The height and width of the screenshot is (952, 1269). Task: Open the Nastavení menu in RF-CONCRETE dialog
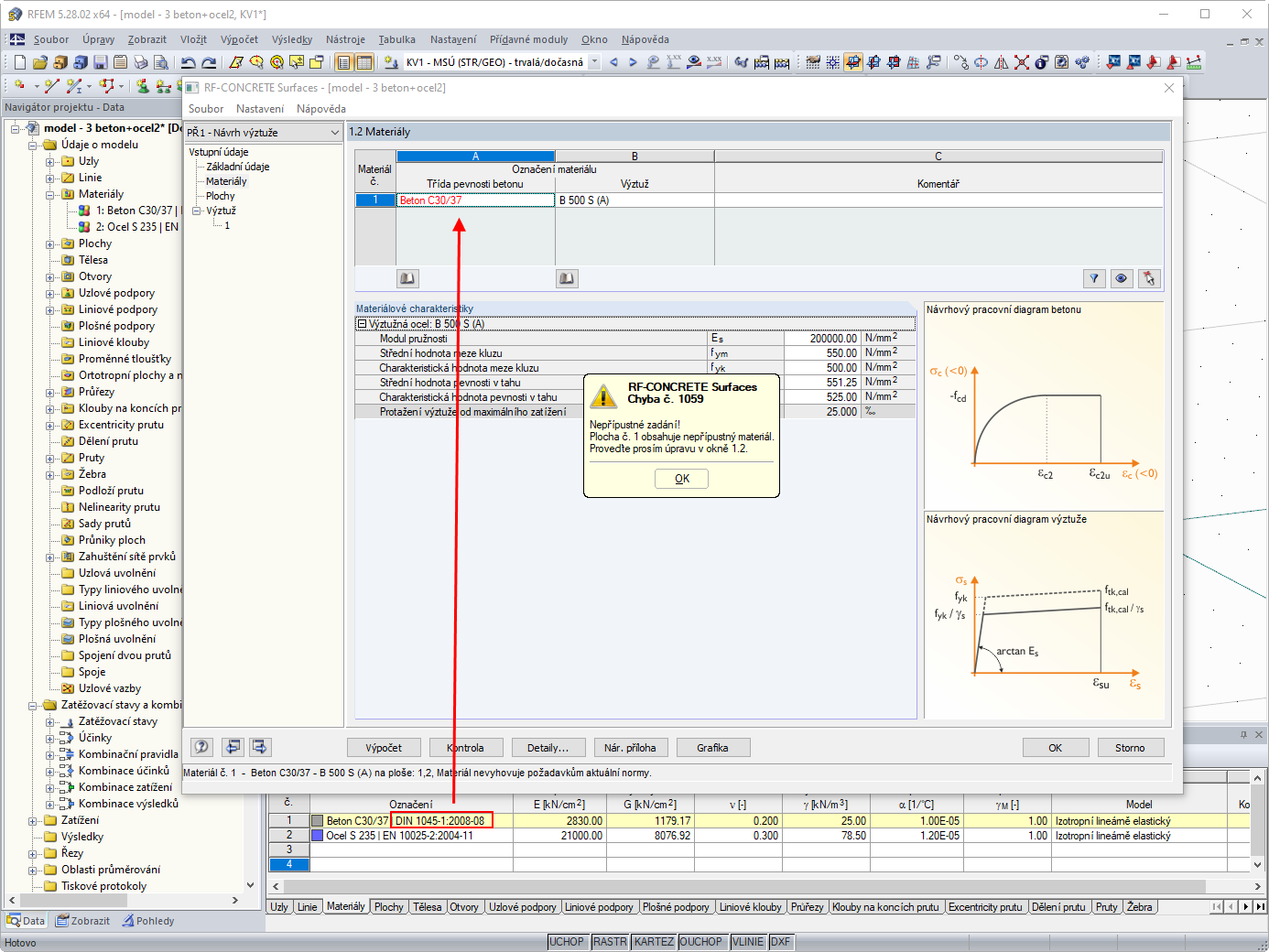coord(260,109)
